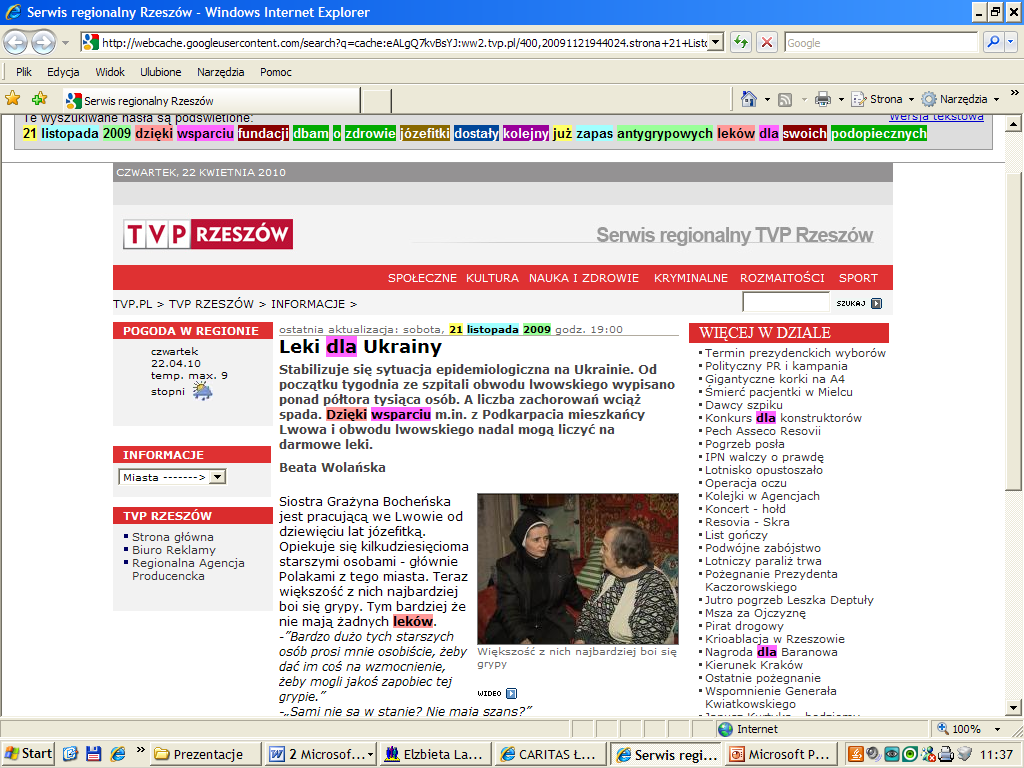Screen dimensions: 1024x768
Task: Click the TVP RZESZÓW breadcrumb link
Action: tap(211, 304)
